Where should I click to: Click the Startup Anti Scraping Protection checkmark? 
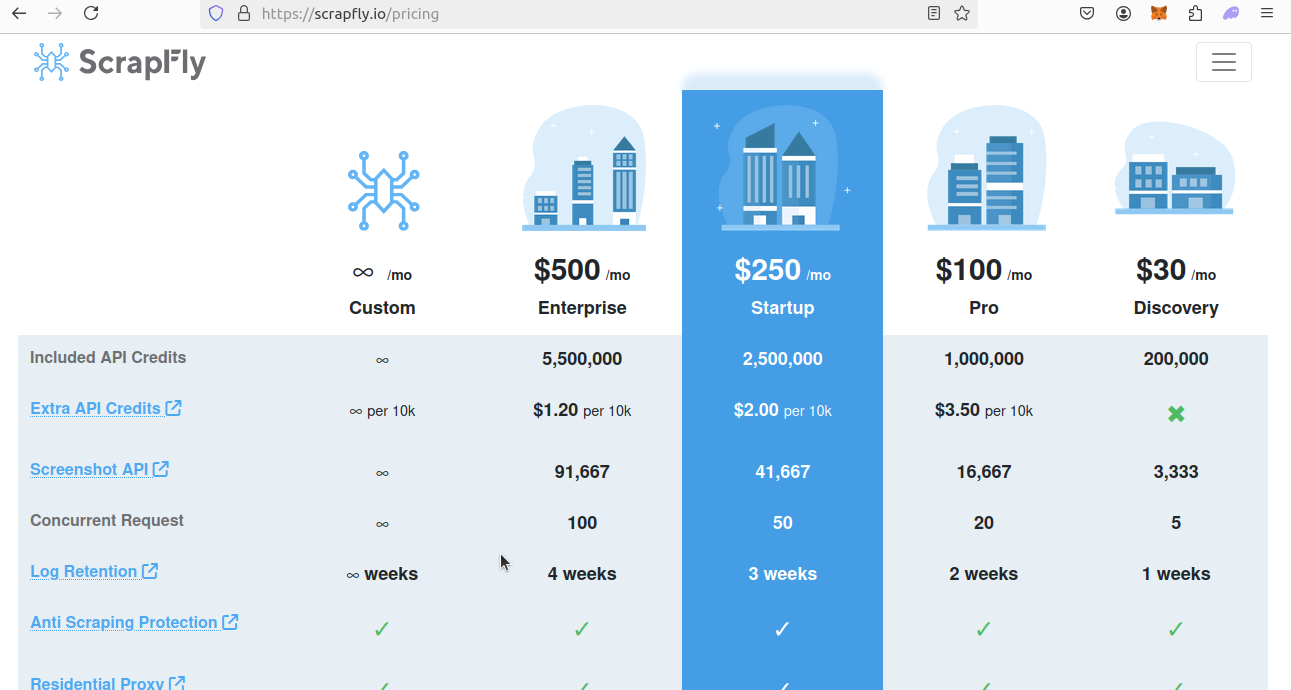[x=783, y=629]
